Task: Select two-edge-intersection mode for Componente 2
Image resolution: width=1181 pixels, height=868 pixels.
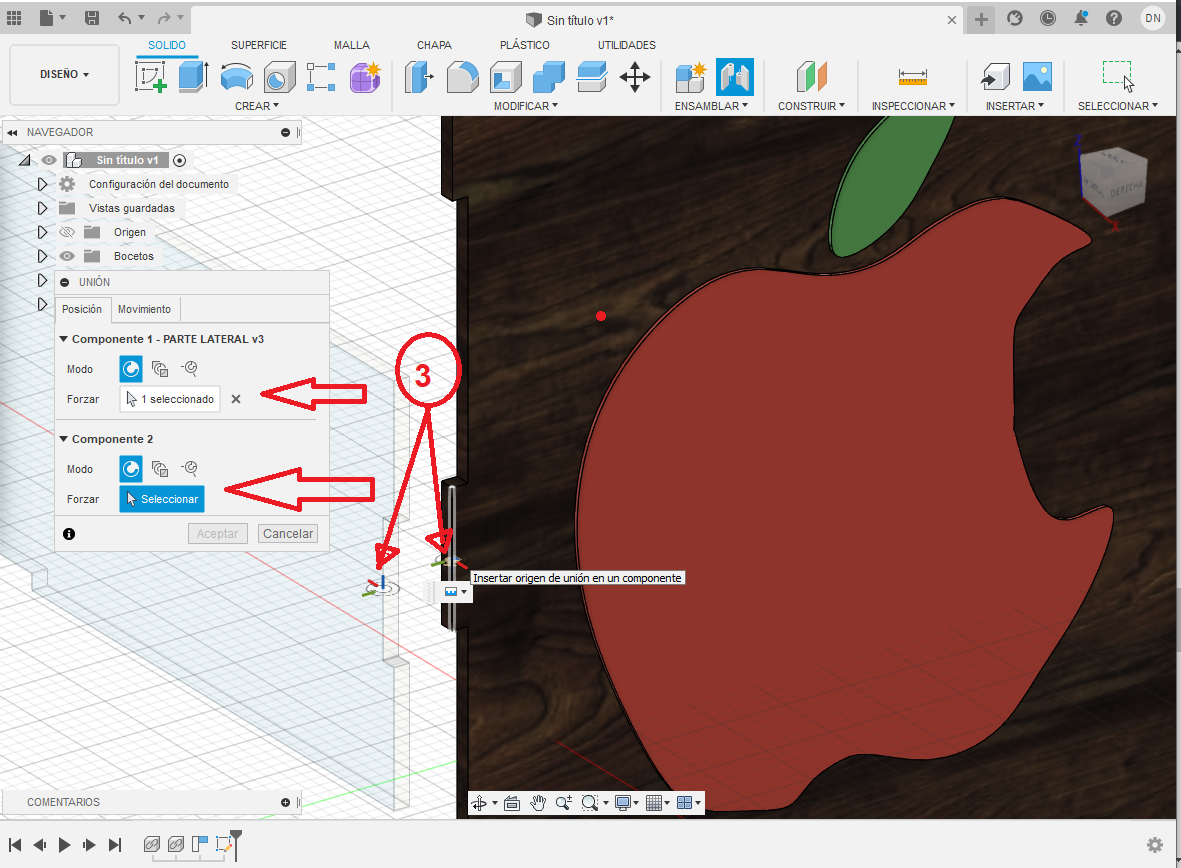Action: (189, 469)
